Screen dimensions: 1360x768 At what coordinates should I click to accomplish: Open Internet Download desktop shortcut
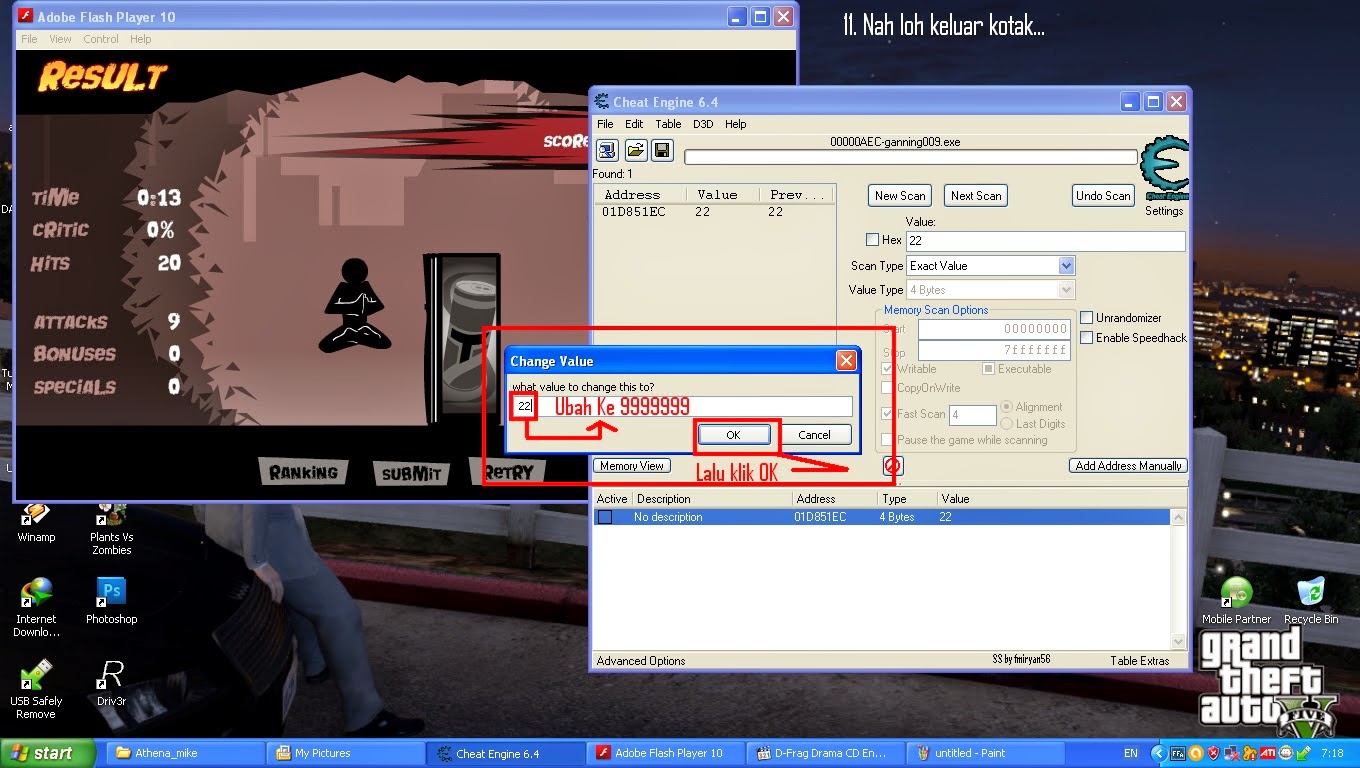[x=36, y=593]
